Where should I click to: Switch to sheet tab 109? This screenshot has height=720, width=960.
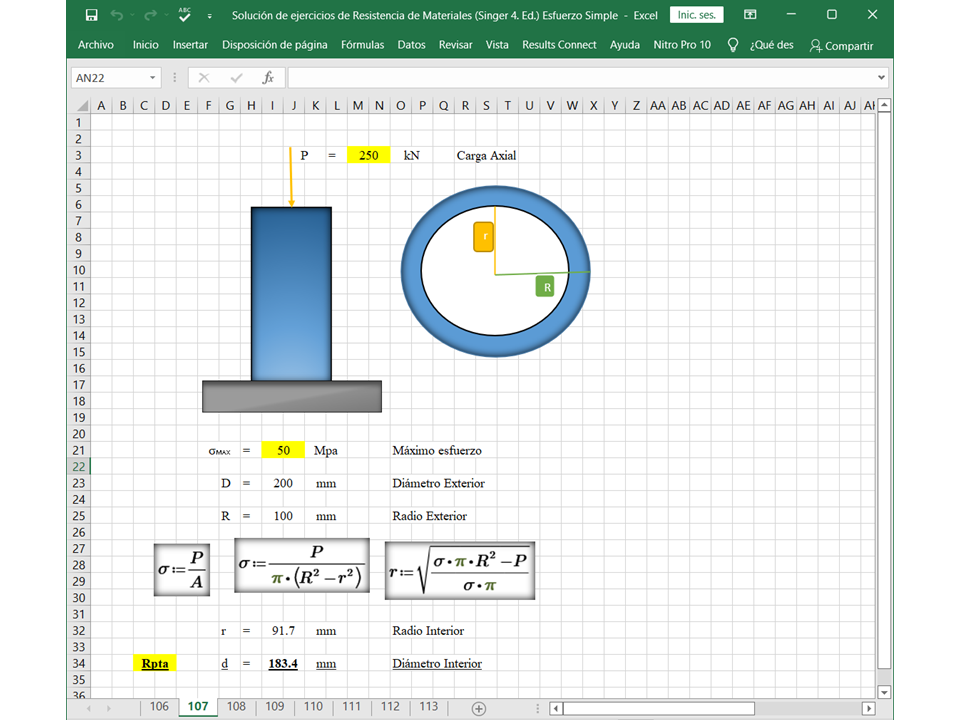[x=275, y=707]
